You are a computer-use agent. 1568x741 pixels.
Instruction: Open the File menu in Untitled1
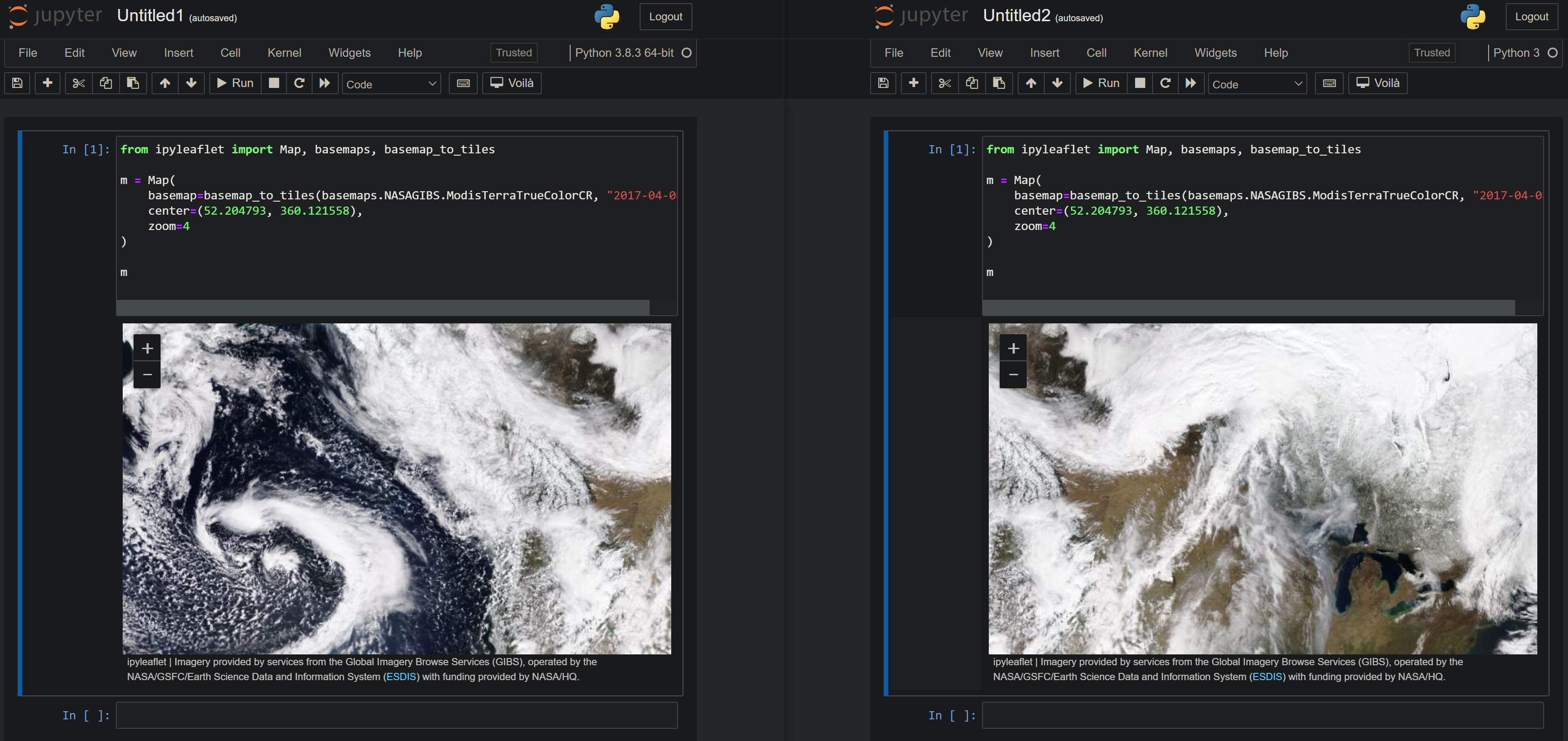point(28,53)
